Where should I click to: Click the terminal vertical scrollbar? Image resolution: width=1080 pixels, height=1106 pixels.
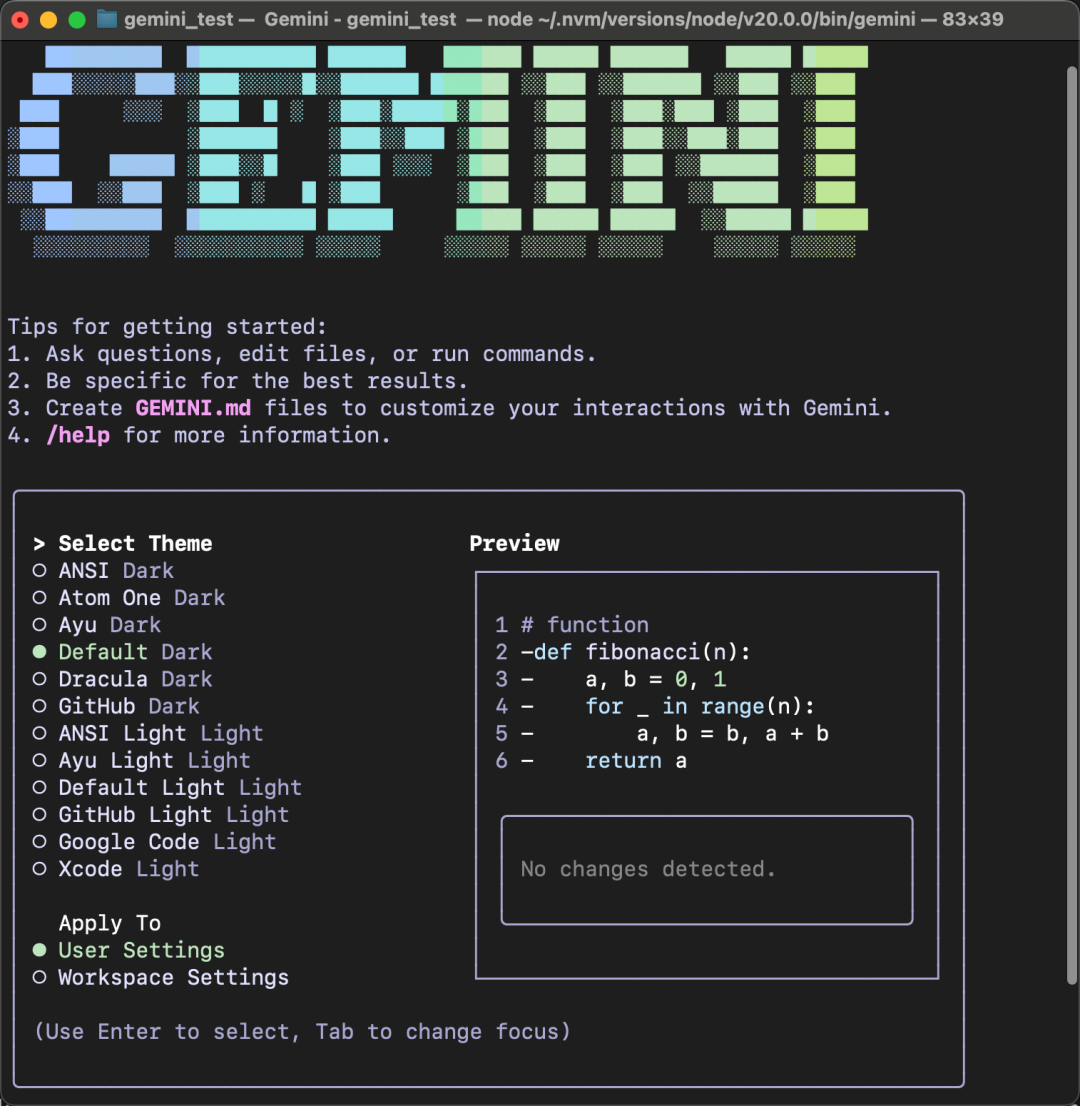point(1072,525)
